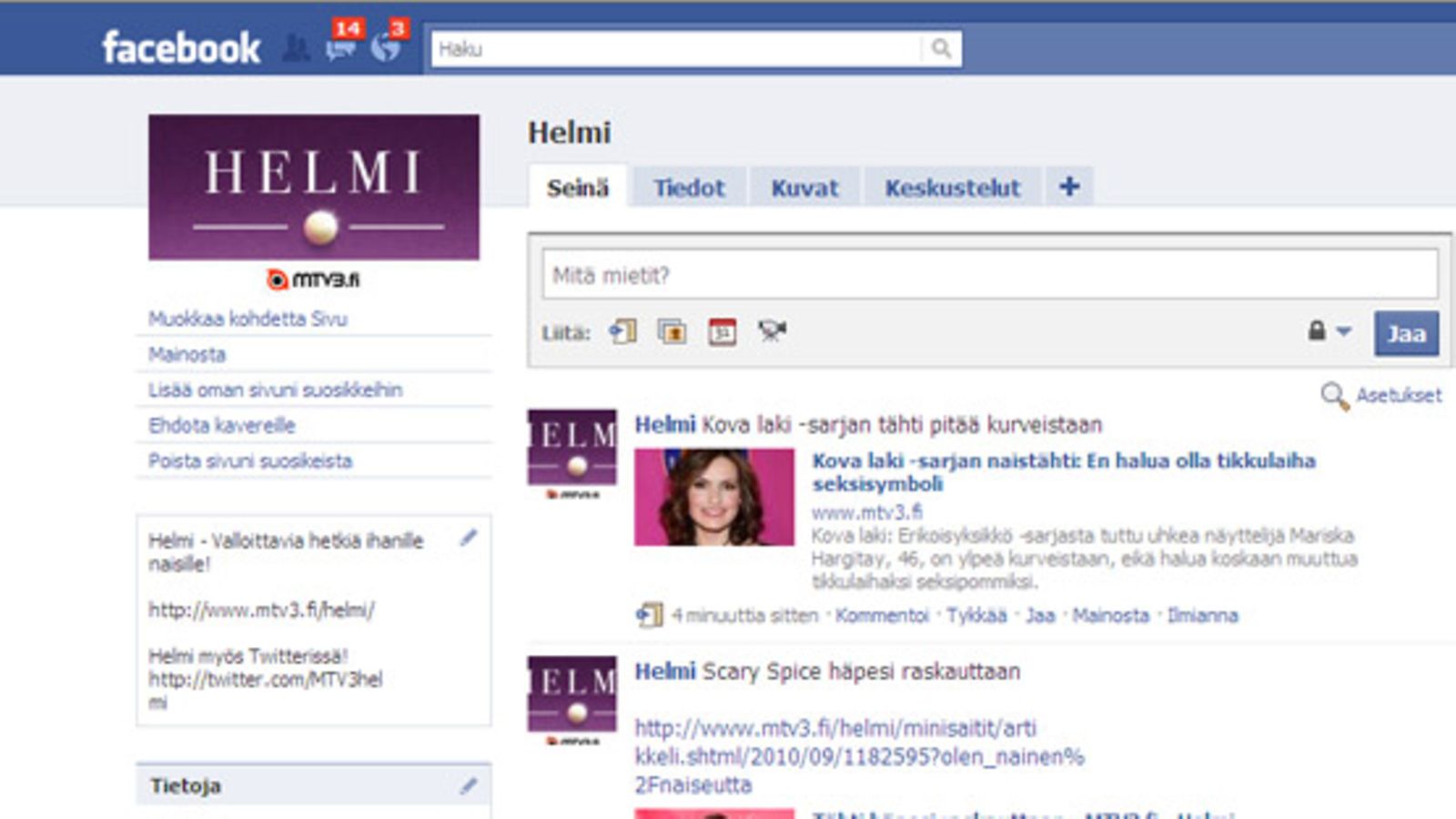Open Helmi avatar on Scary Spice post
1456x819 pixels.
572,700
